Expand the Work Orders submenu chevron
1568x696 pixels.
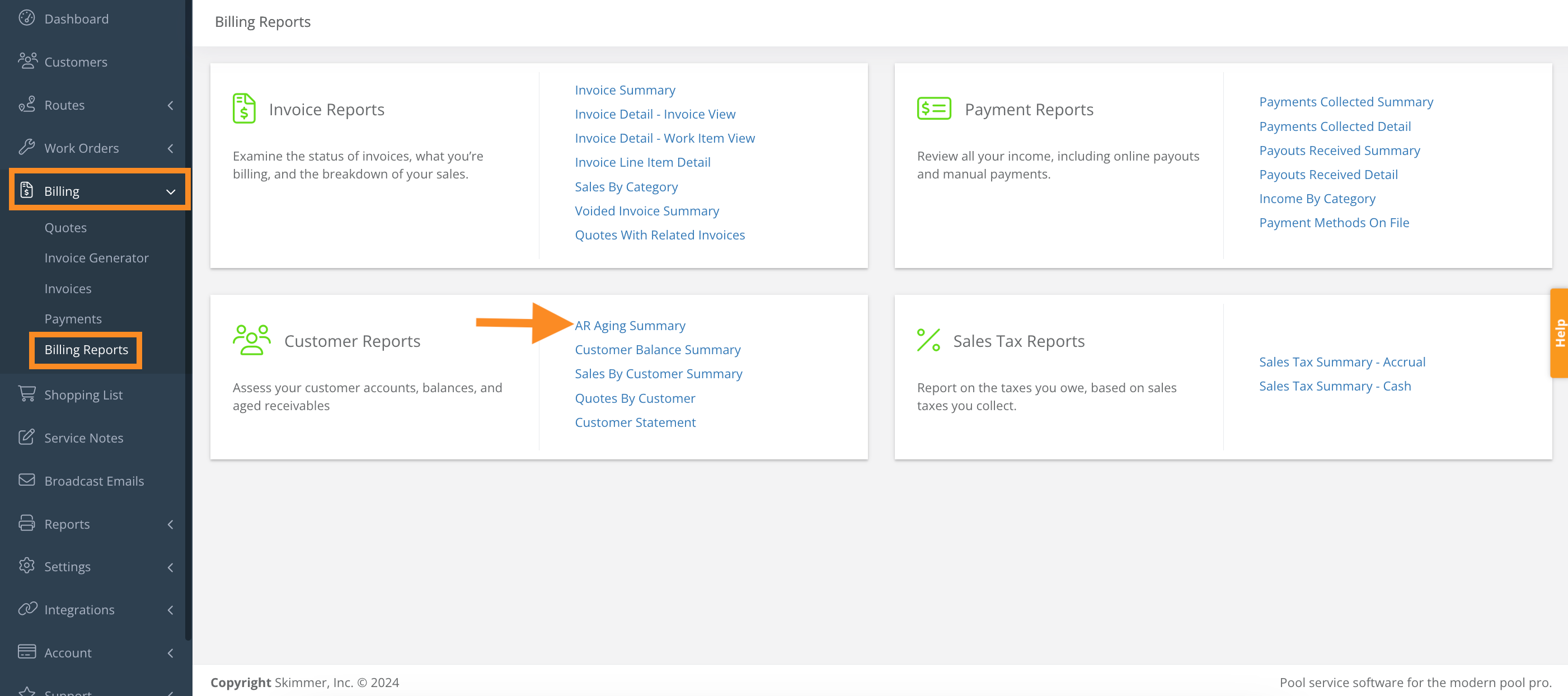[171, 148]
